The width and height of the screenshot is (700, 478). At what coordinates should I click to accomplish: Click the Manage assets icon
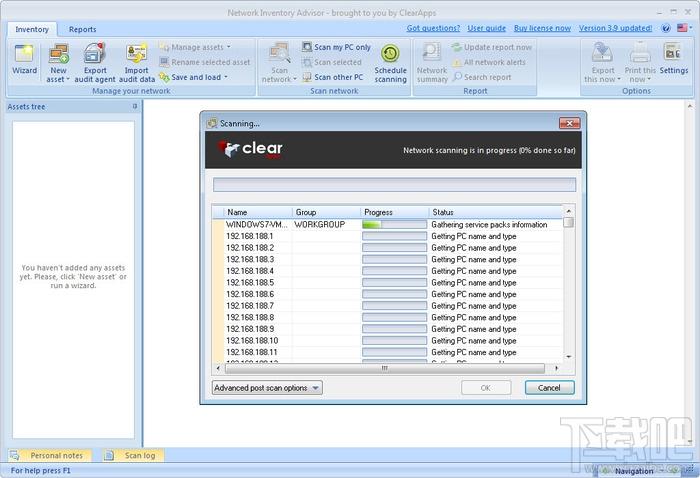point(164,47)
